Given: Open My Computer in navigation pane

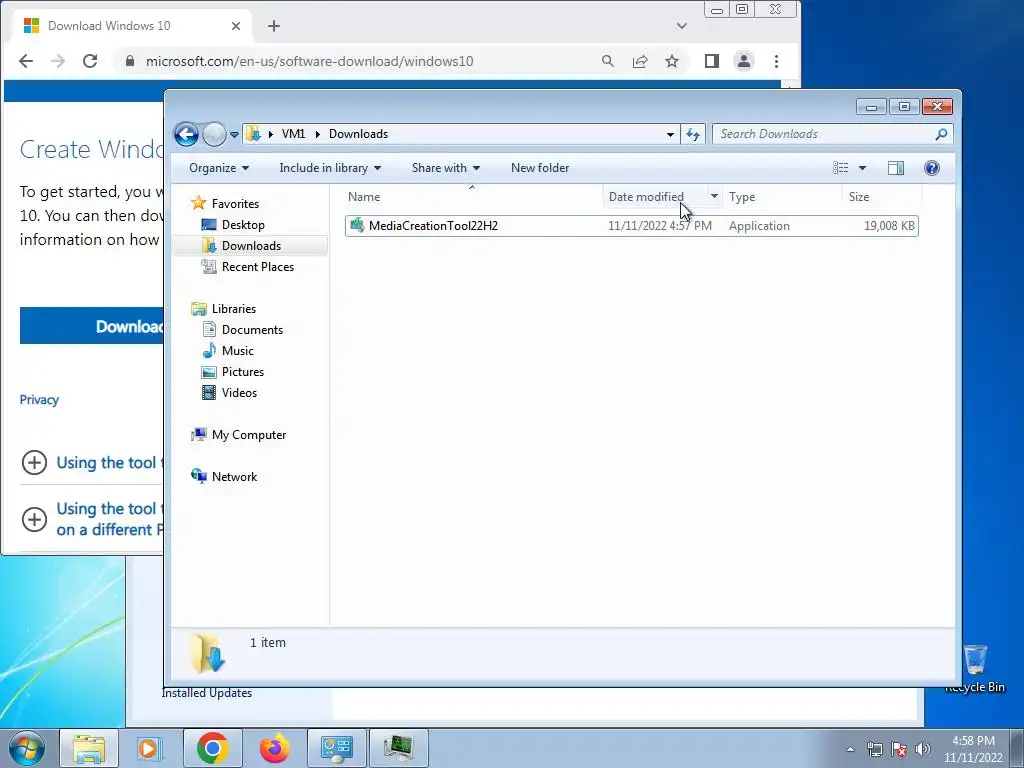Looking at the screenshot, I should [248, 435].
